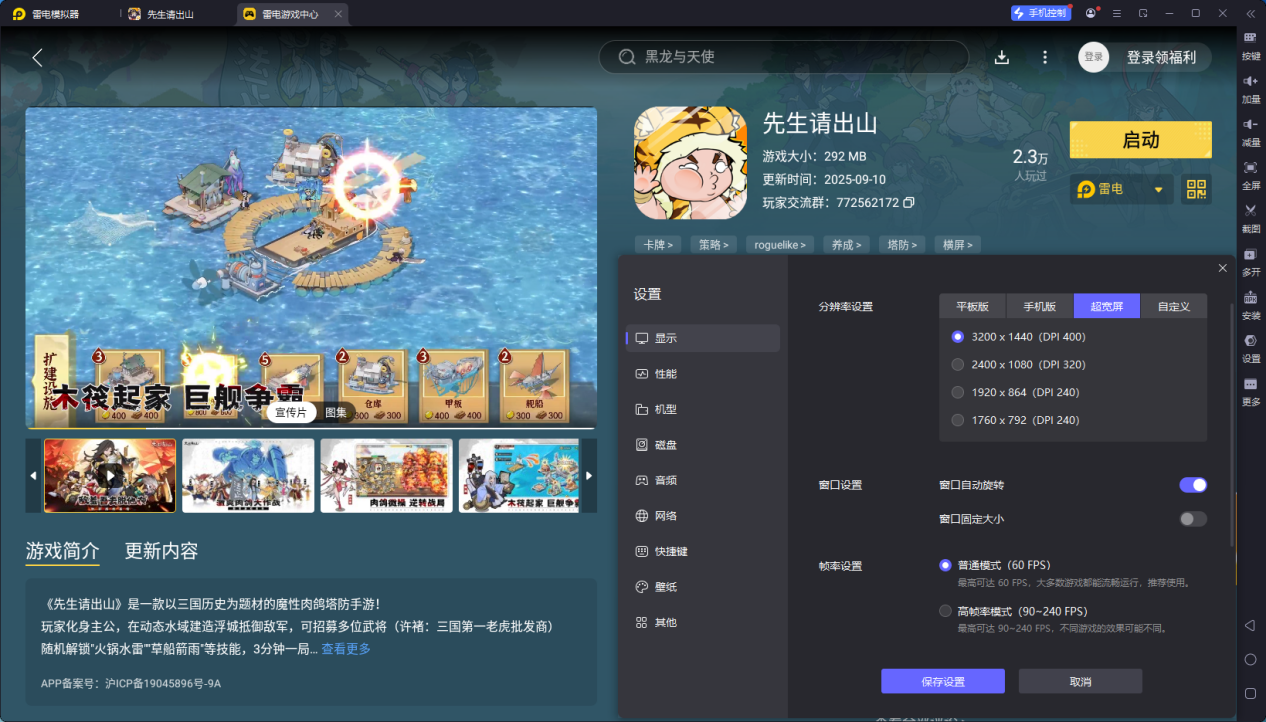
Task: Collapse the sidebar with double-chevron icon
Action: tap(1250, 13)
